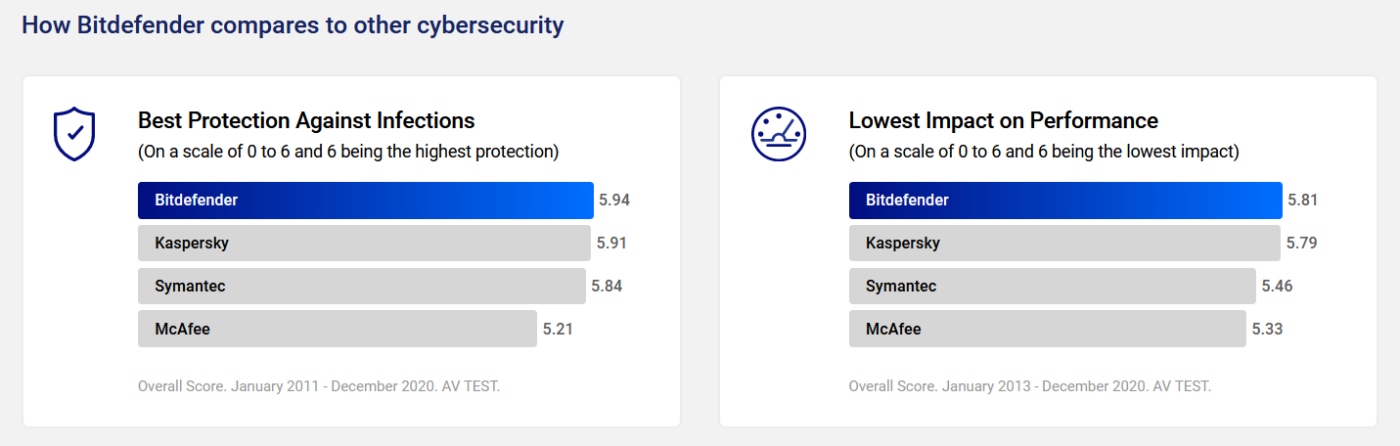Click the 5.94 Bitdefender protection score

615,200
